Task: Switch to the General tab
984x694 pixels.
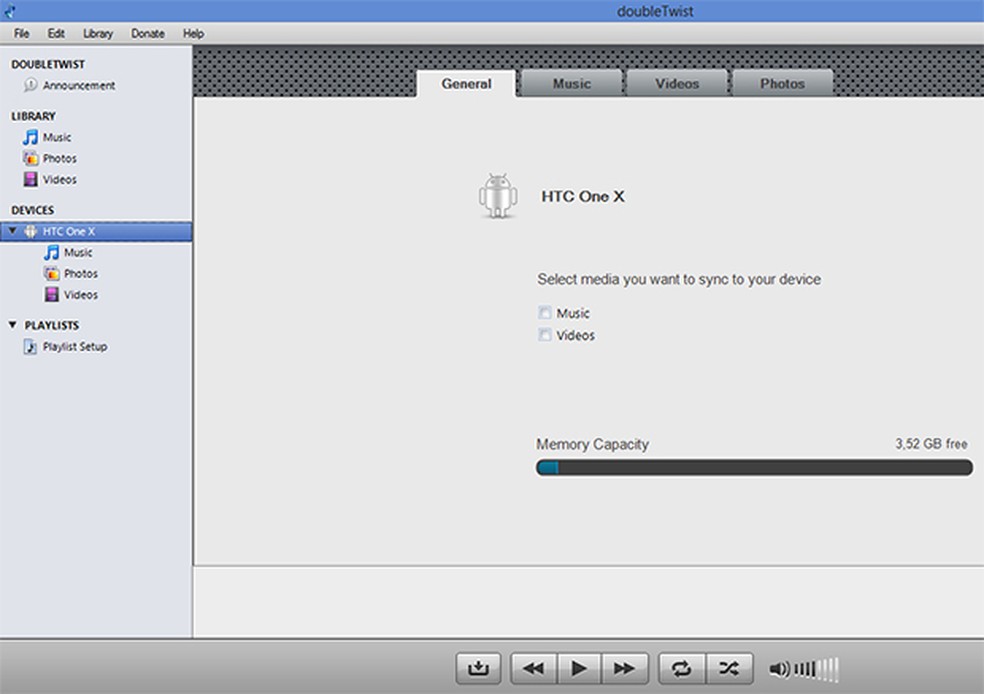Action: 466,83
